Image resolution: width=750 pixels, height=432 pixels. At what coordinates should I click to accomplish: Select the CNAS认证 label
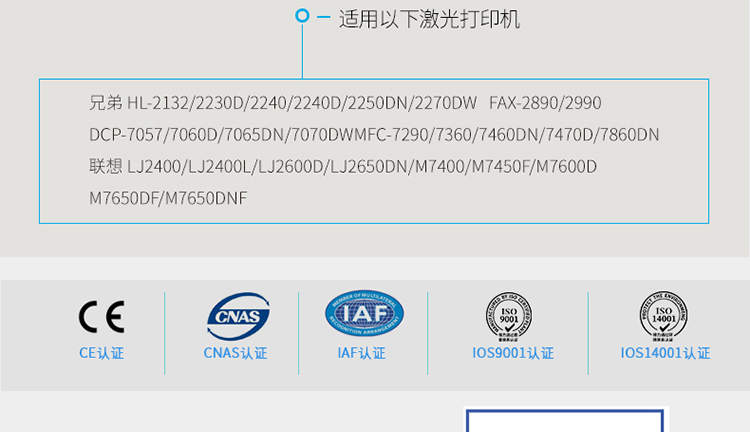[x=235, y=353]
